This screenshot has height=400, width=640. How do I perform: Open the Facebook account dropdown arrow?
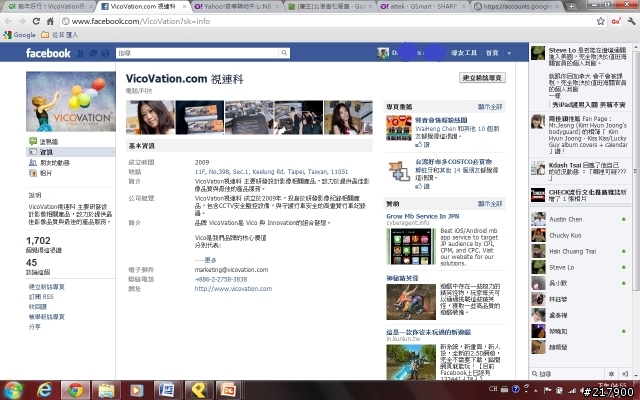click(x=509, y=53)
